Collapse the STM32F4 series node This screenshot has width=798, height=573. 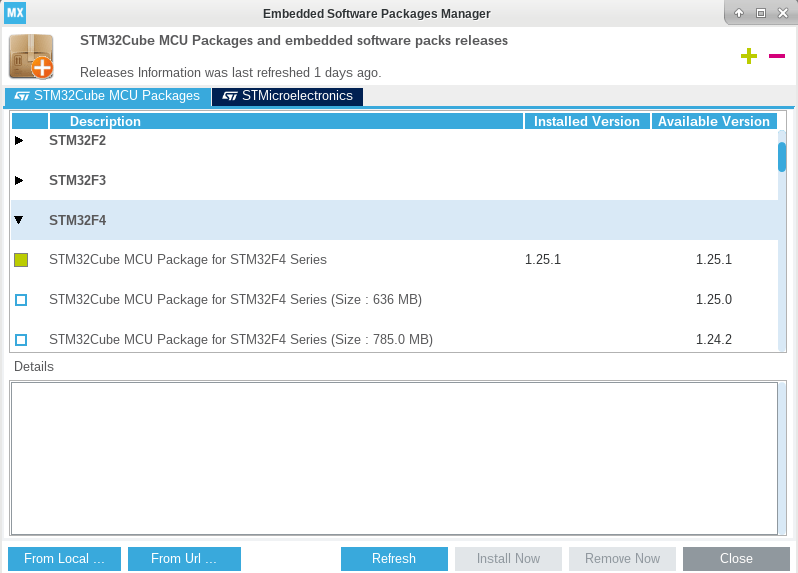19,220
